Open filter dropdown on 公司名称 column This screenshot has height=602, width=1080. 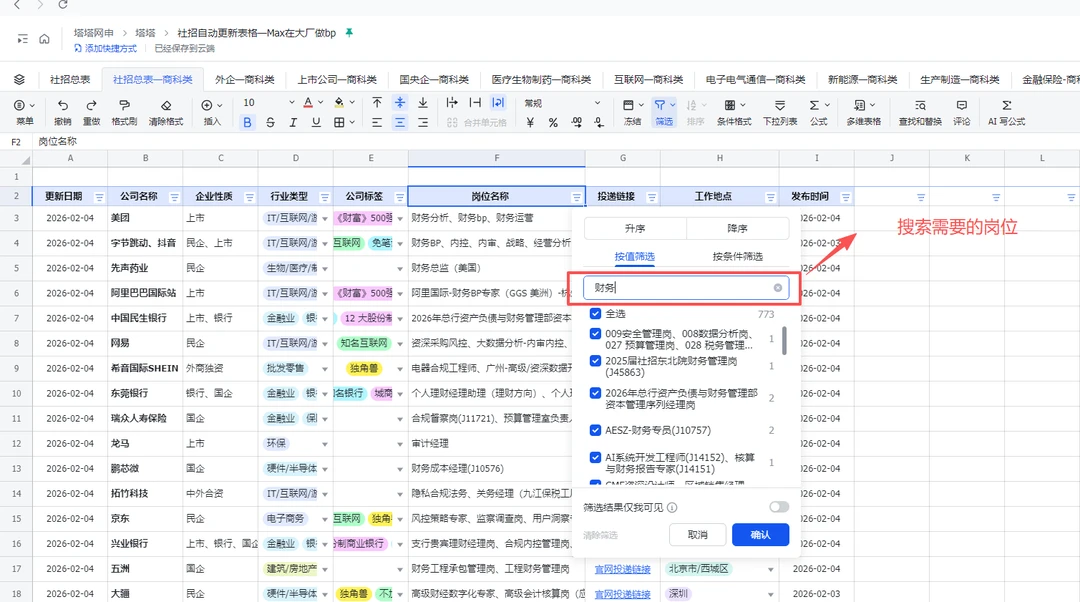[174, 197]
